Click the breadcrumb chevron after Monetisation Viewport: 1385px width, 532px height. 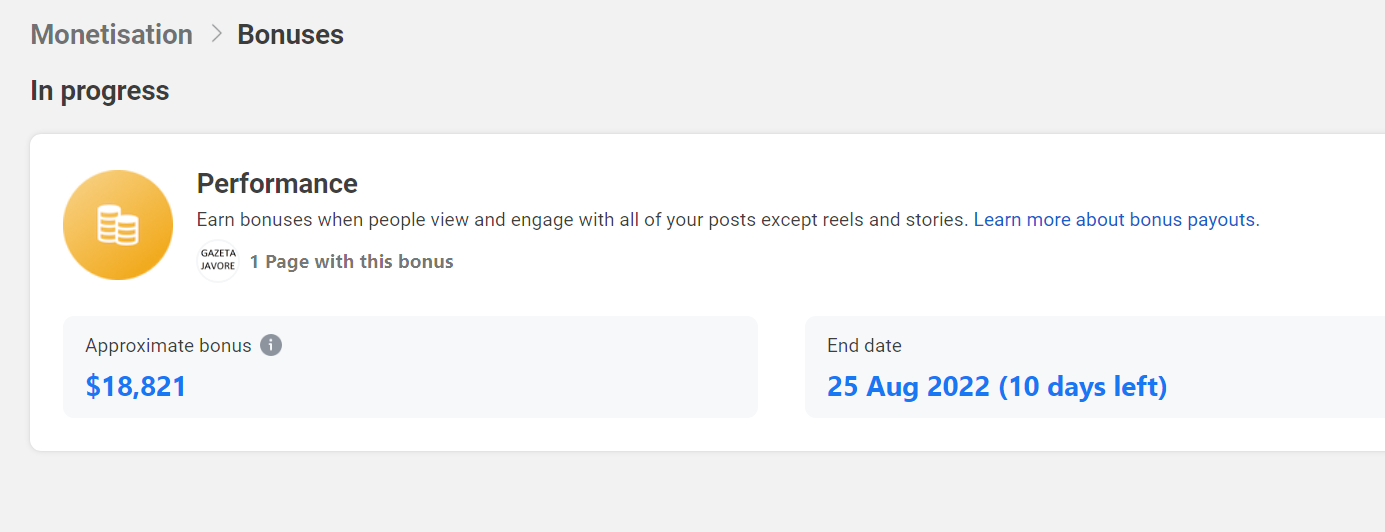point(216,34)
